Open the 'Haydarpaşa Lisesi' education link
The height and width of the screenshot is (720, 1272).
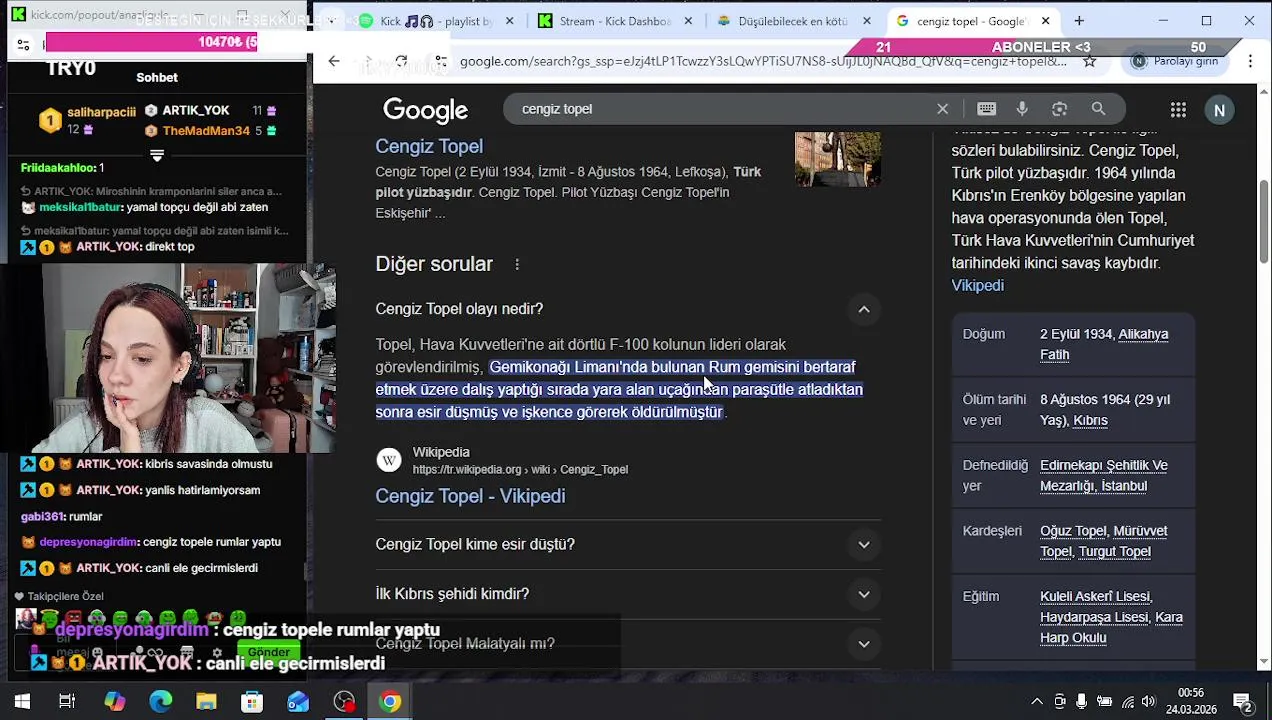[1094, 618]
